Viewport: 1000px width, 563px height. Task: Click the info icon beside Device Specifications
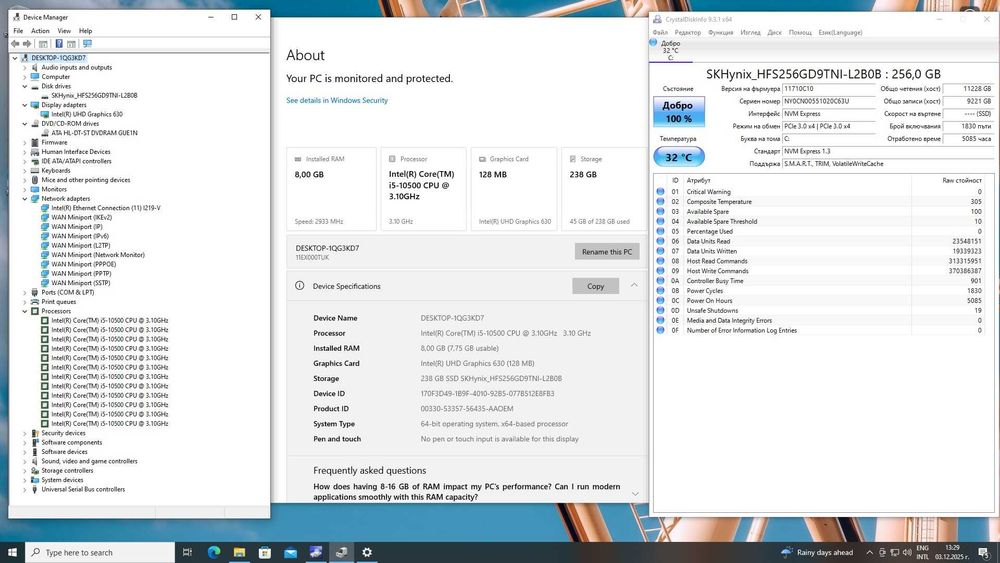(x=300, y=286)
